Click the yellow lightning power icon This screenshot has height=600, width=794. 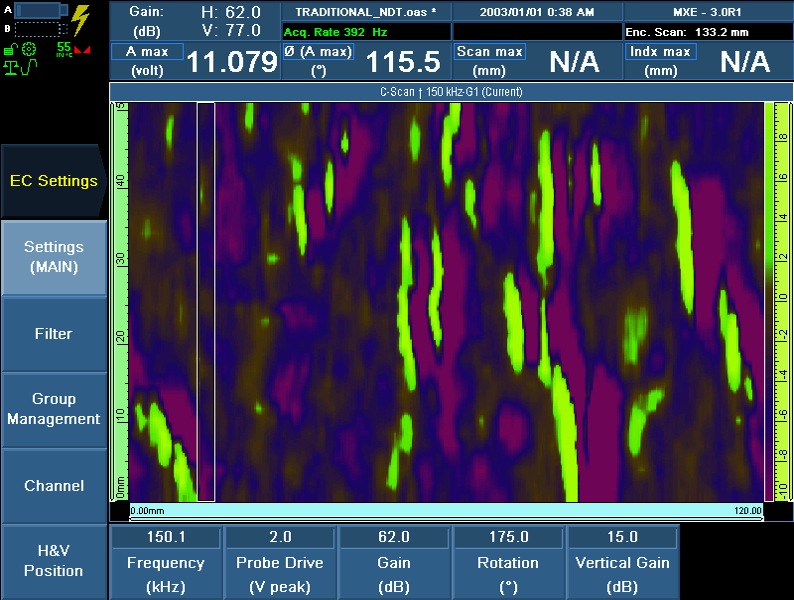pyautogui.click(x=82, y=20)
